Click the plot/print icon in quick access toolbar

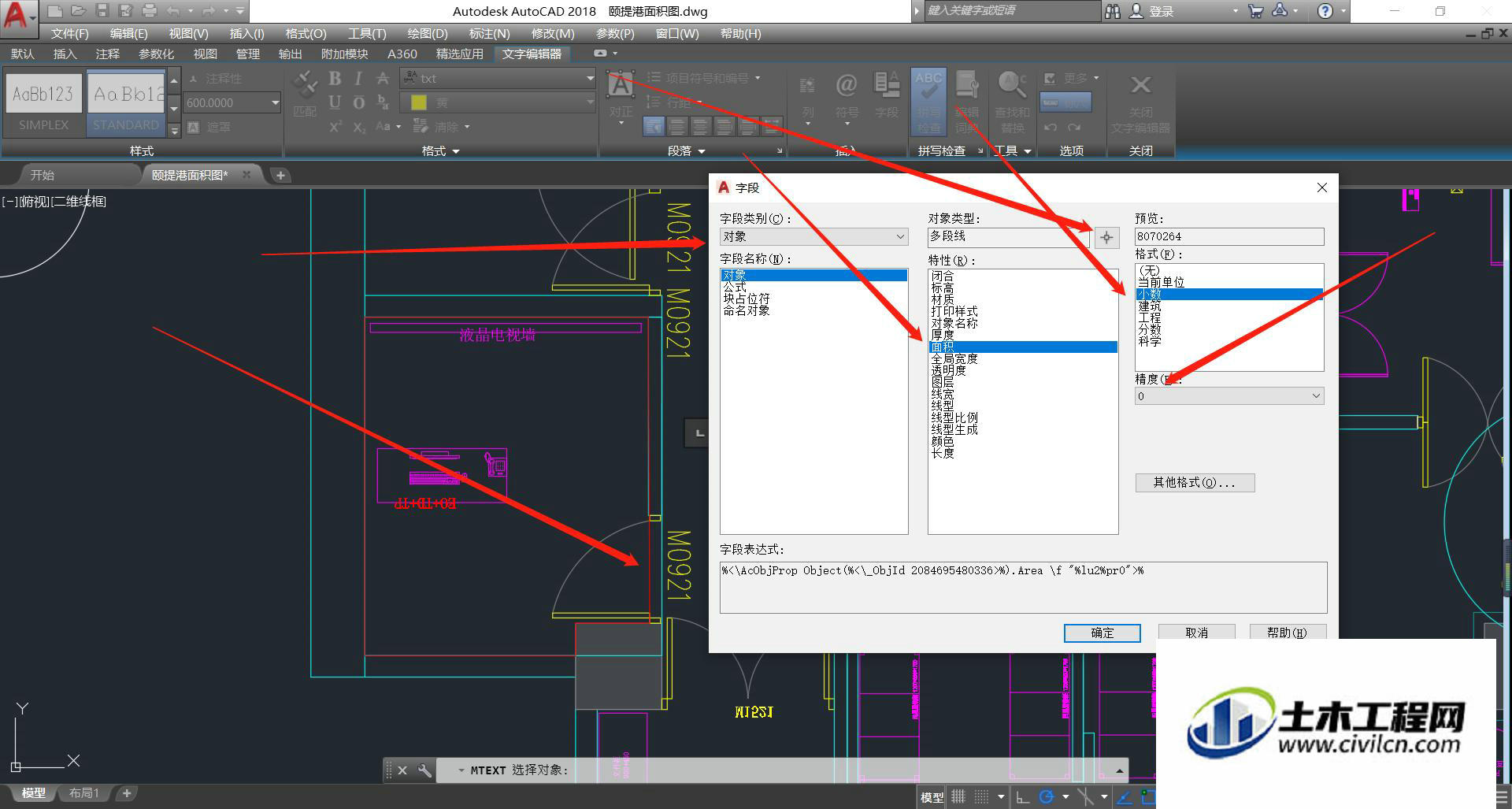[149, 11]
